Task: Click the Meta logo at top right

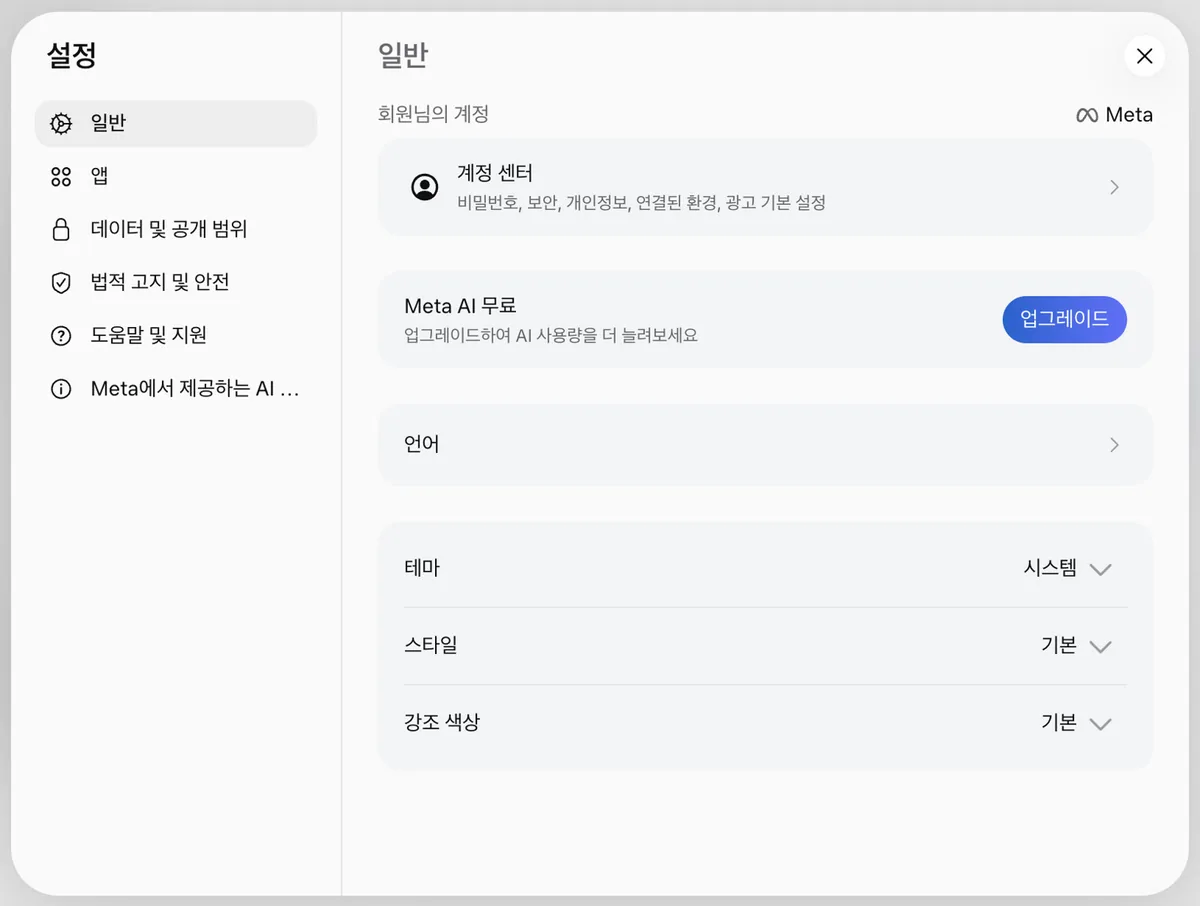Action: 1114,115
